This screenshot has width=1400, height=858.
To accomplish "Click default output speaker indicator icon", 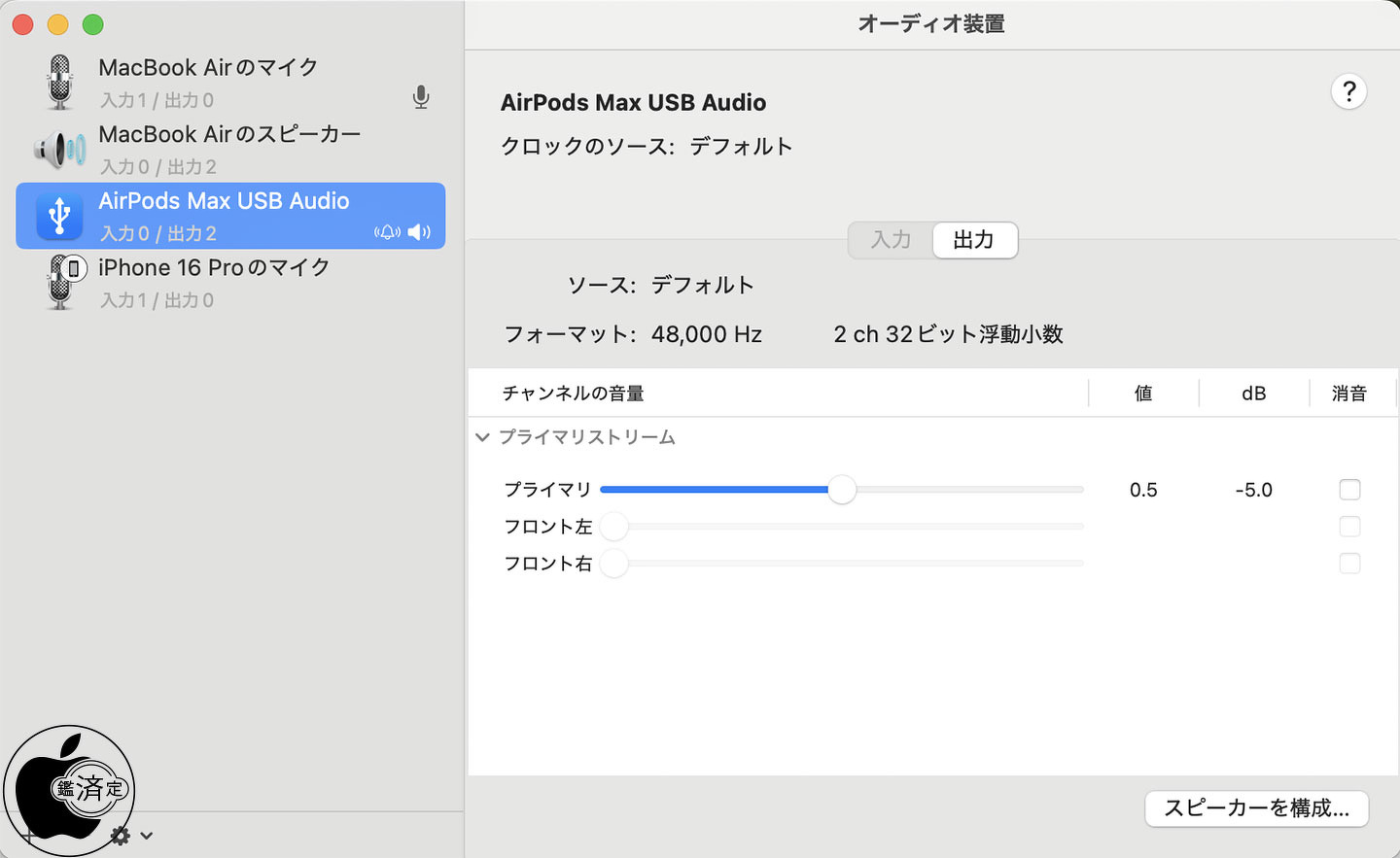I will click(419, 232).
